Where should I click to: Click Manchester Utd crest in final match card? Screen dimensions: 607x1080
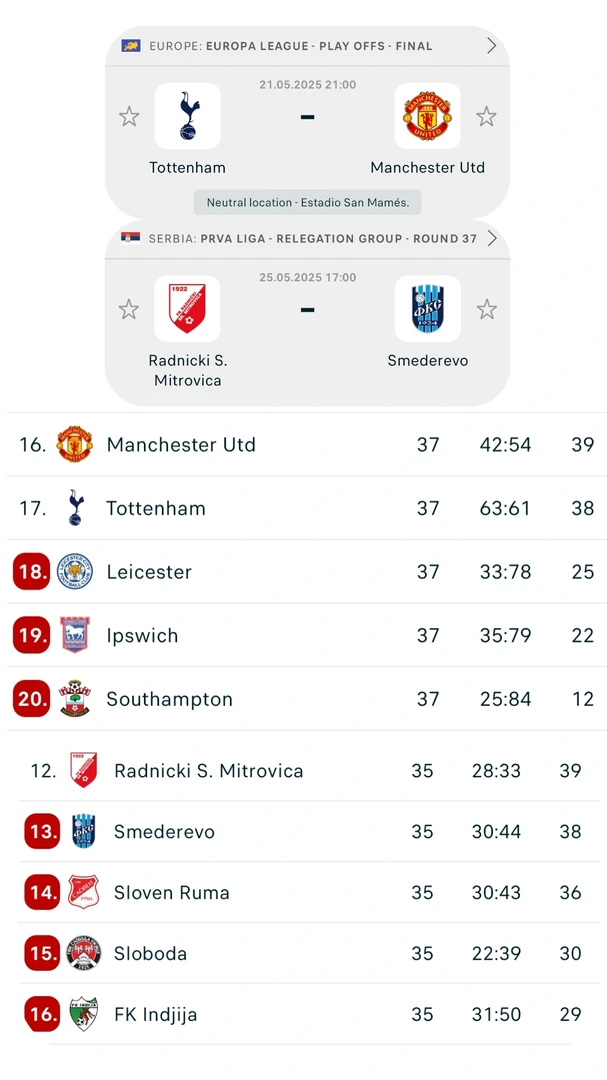click(427, 116)
